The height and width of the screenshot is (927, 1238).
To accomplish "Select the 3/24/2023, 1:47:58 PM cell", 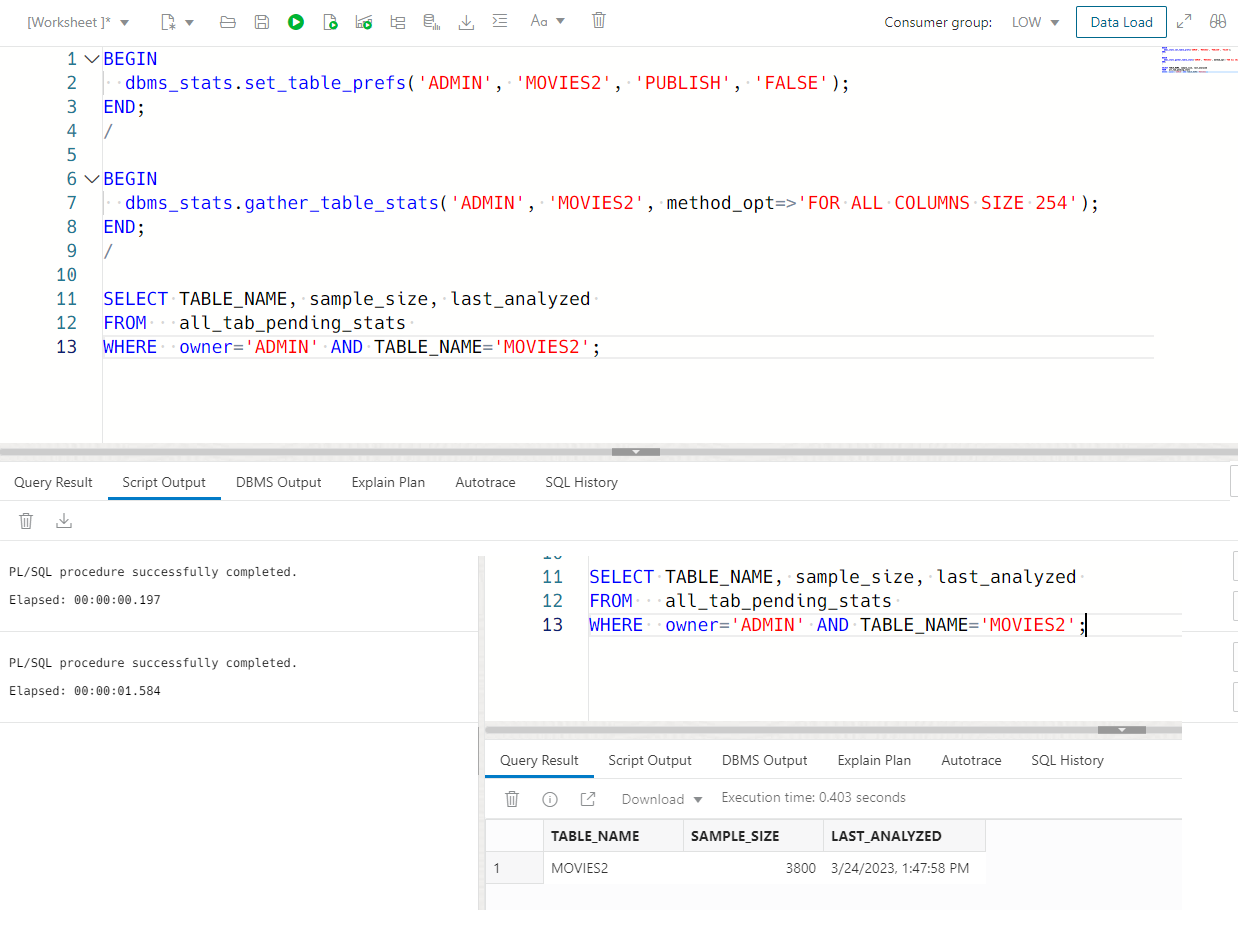I will [x=905, y=868].
